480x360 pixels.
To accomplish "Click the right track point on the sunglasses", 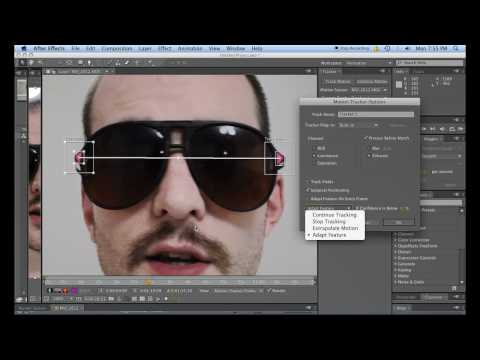I will click(x=279, y=158).
